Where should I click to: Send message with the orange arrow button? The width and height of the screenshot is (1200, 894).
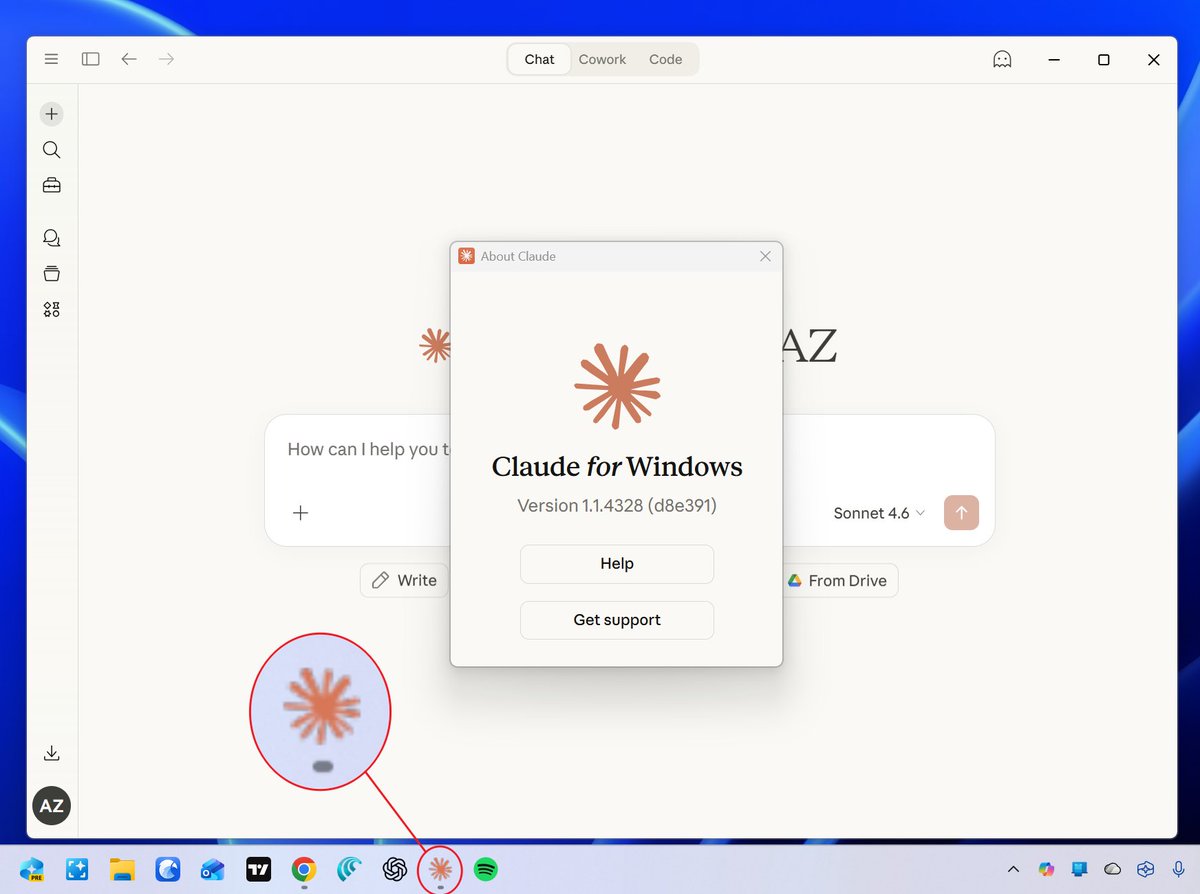click(x=961, y=513)
